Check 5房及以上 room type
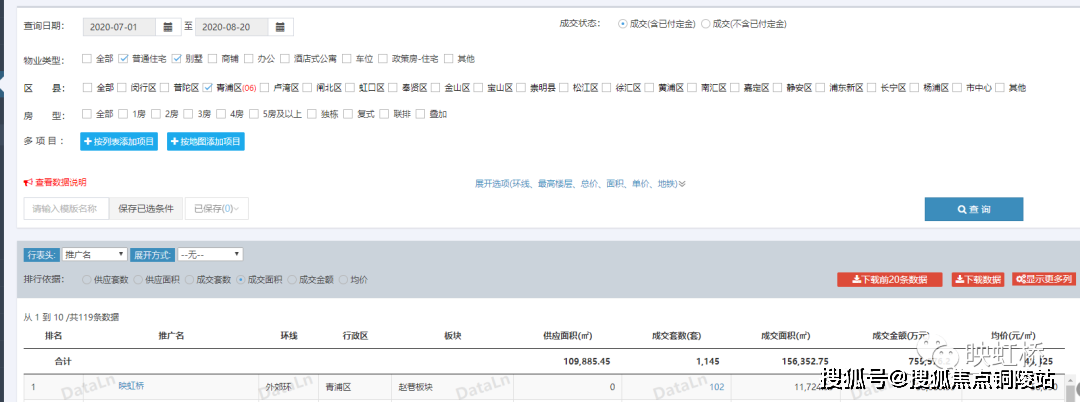 click(x=253, y=114)
